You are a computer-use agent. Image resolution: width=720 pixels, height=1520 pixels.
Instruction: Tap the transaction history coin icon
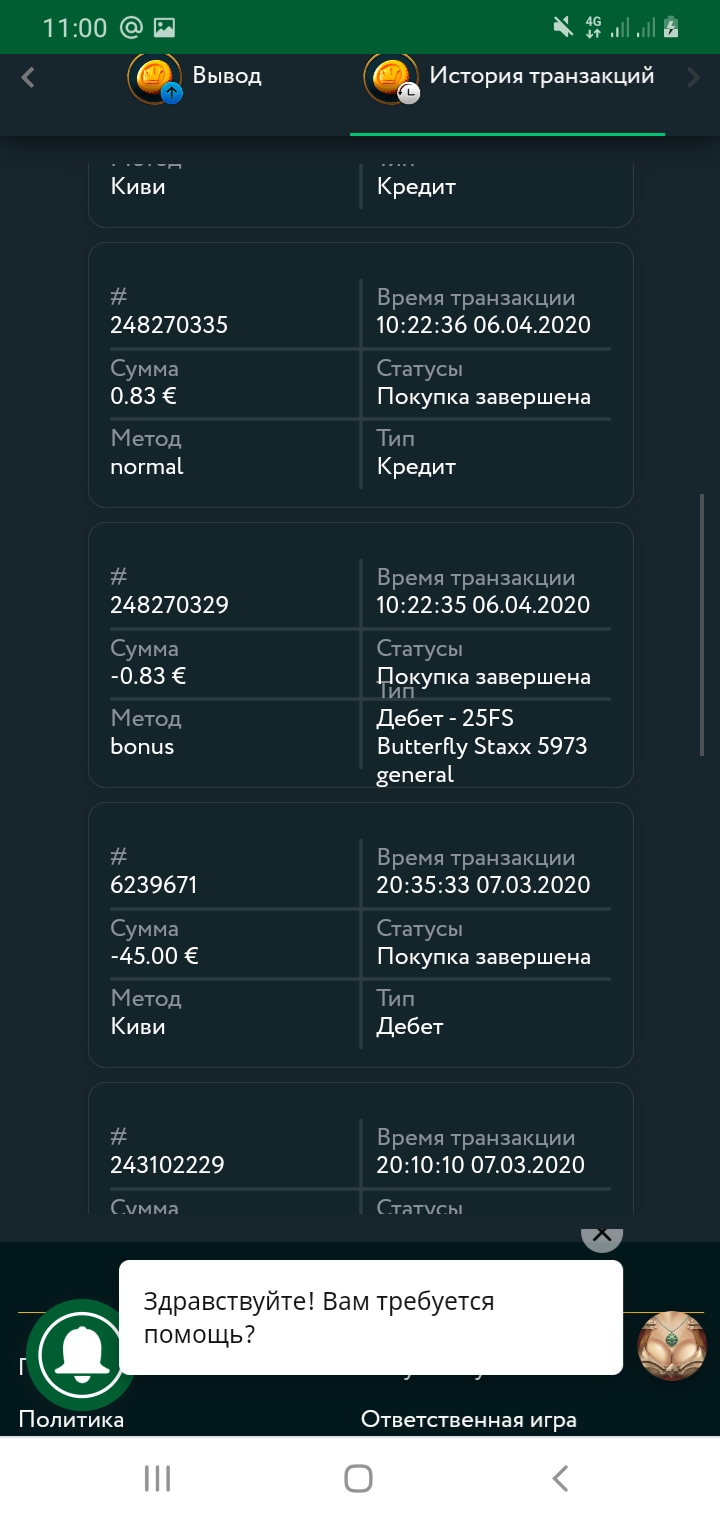[390, 78]
